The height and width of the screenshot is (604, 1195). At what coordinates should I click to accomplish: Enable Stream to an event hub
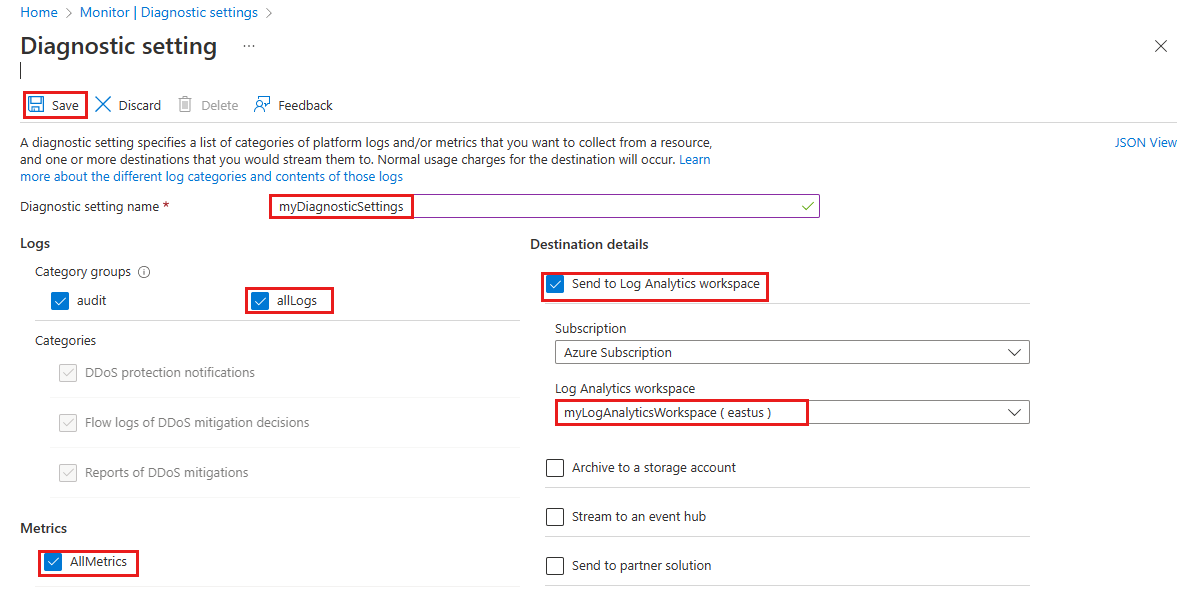point(555,516)
